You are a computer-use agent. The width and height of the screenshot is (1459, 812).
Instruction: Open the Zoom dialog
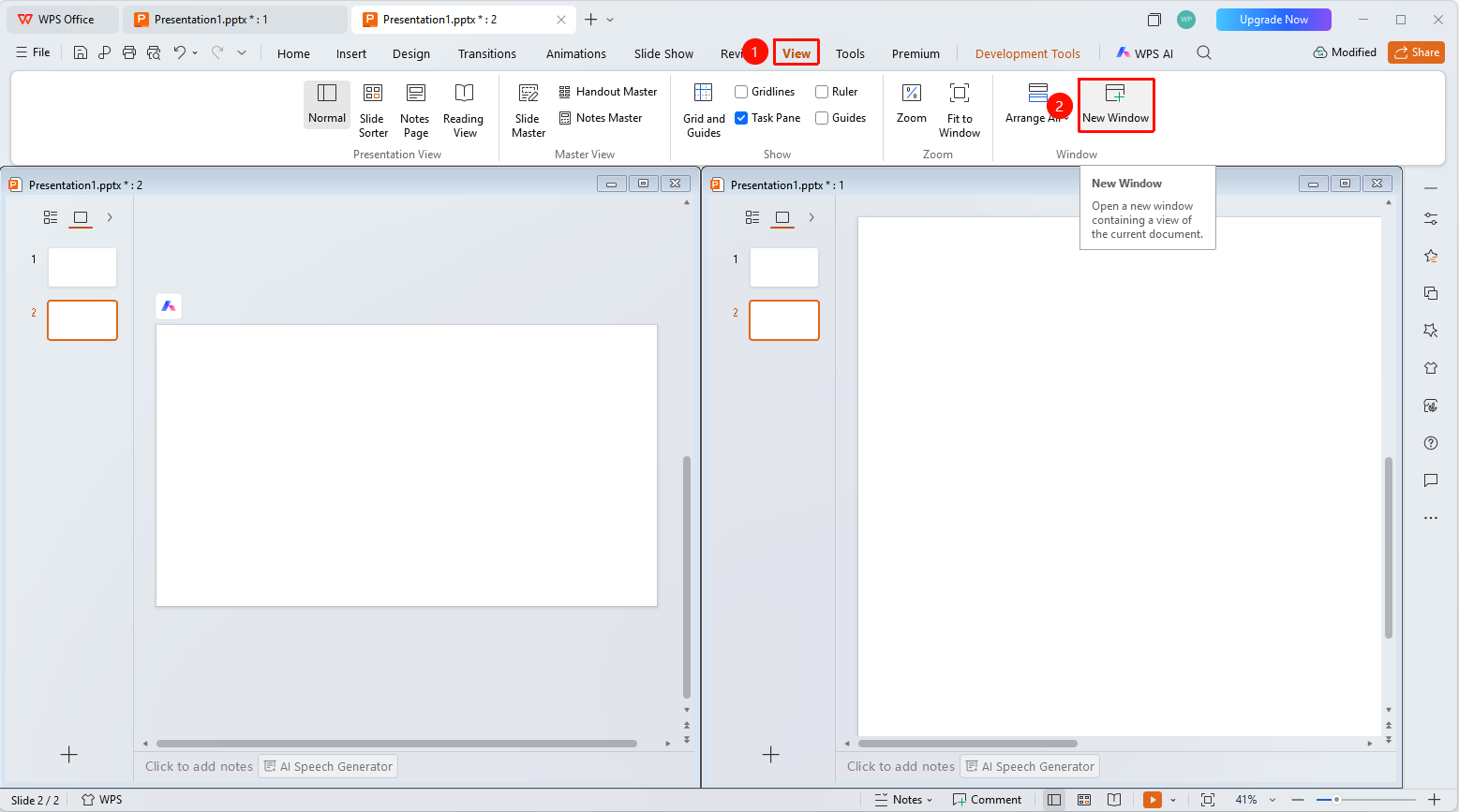pos(912,104)
